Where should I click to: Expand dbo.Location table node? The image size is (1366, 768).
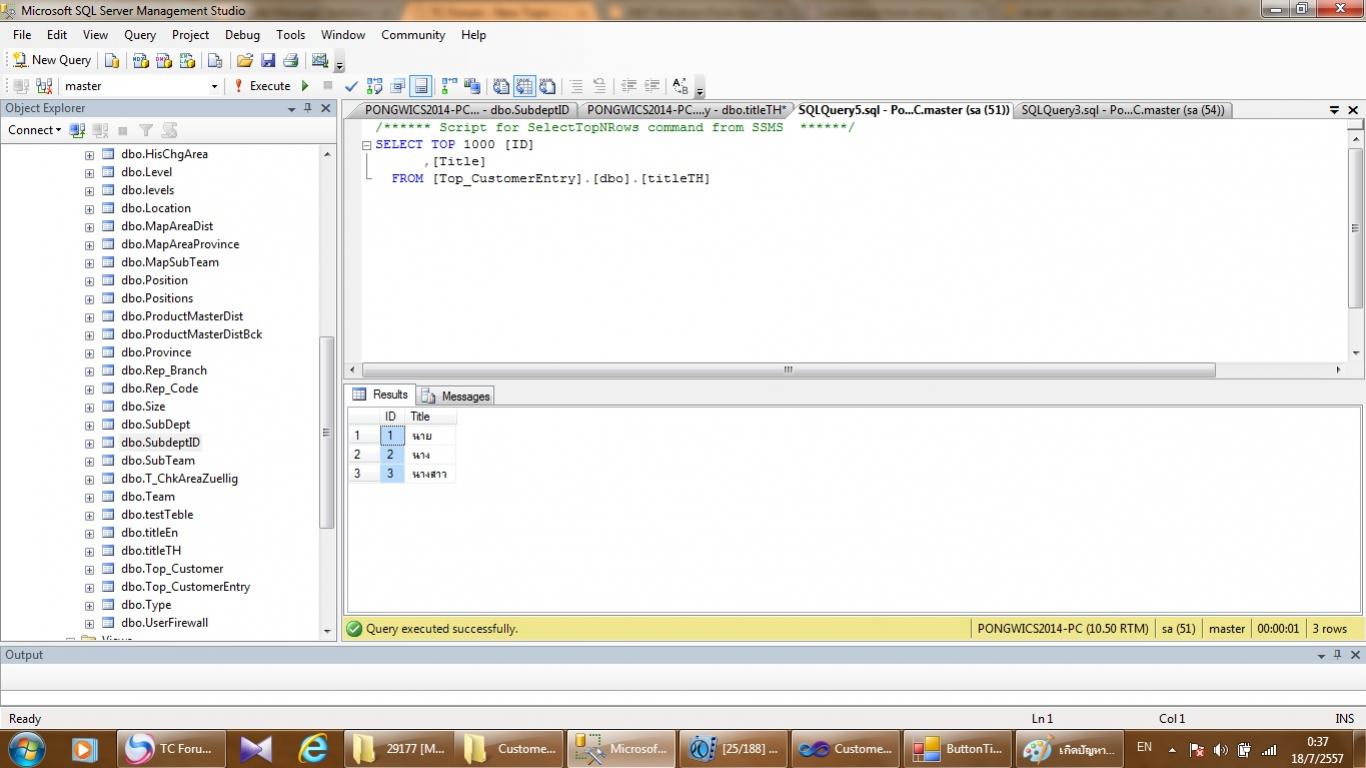[89, 209]
